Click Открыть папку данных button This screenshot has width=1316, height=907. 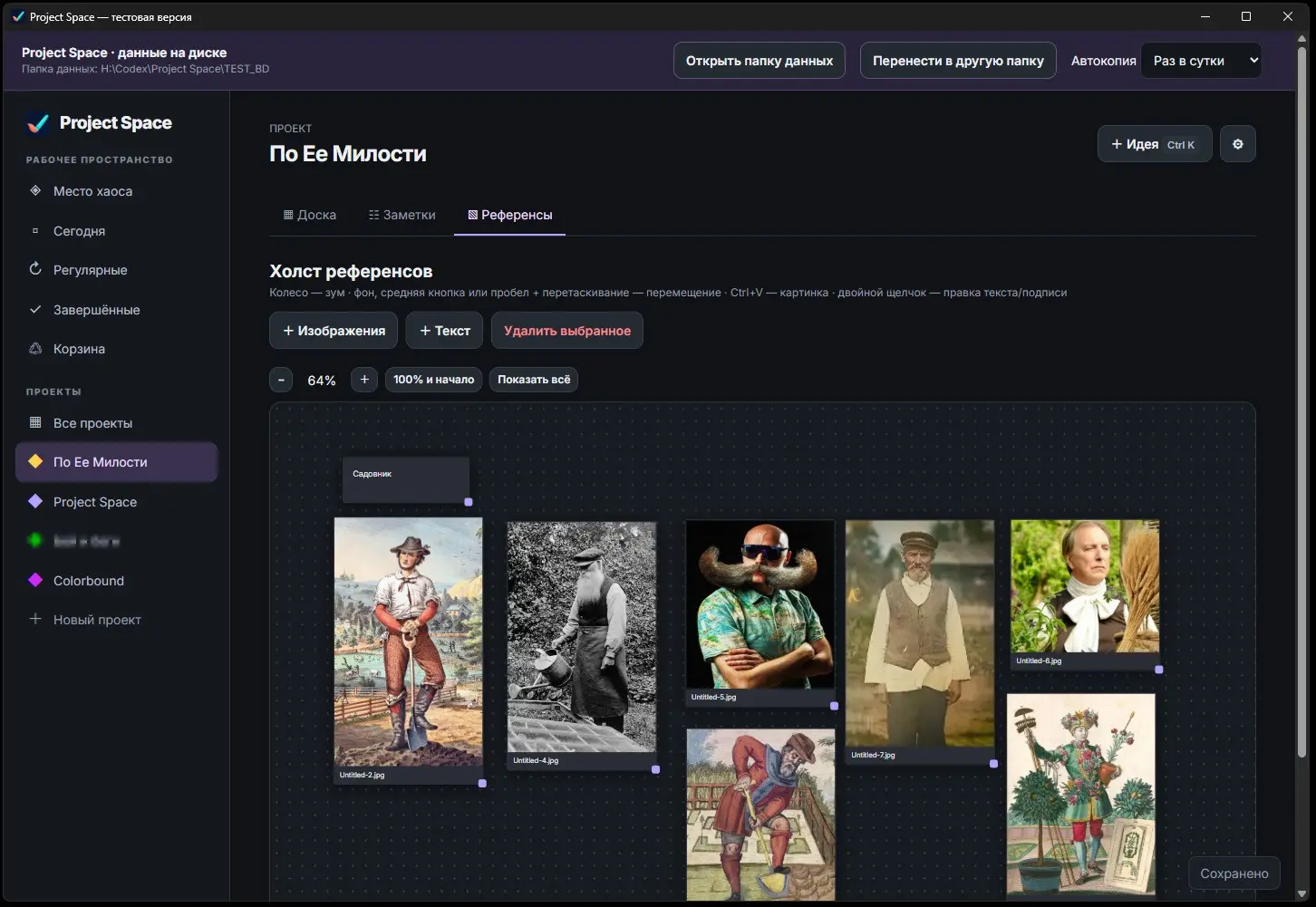coord(760,61)
